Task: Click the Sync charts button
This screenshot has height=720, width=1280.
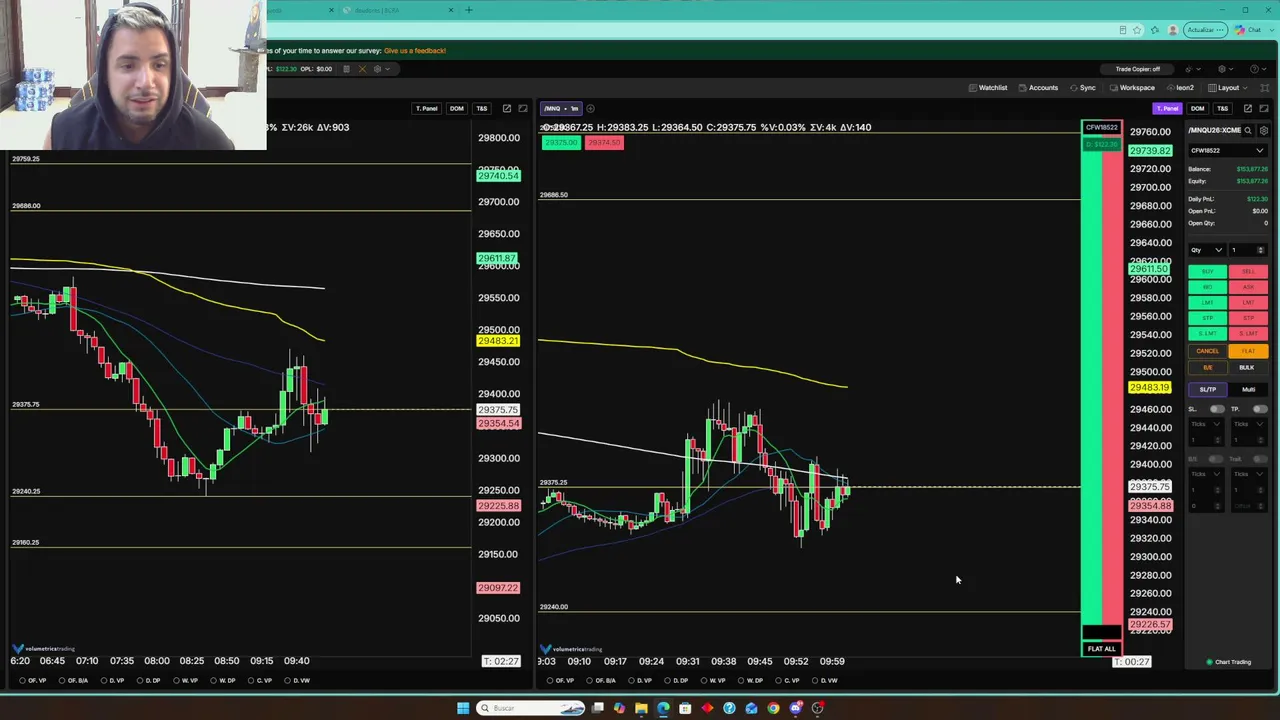Action: [1083, 88]
